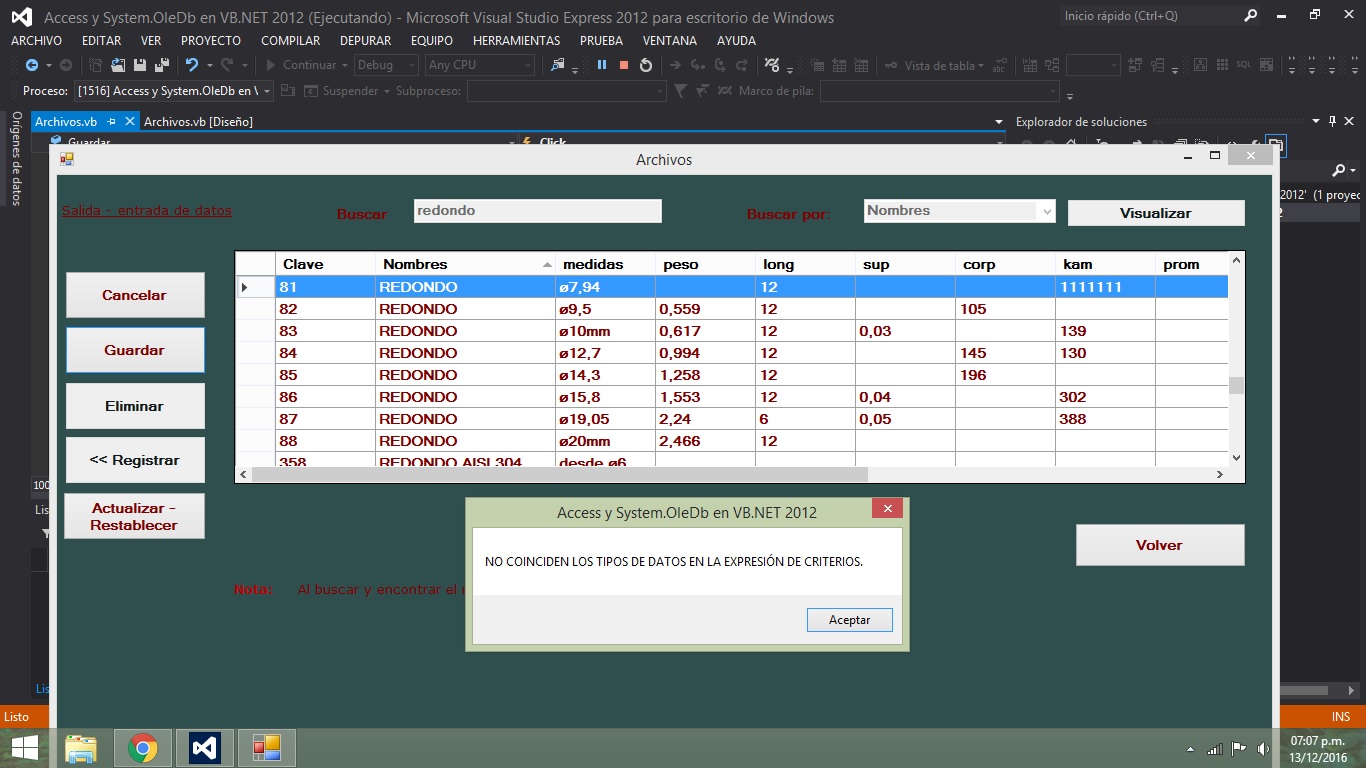The image size is (1366, 768).
Task: Click the Undo arrow icon
Action: point(191,65)
